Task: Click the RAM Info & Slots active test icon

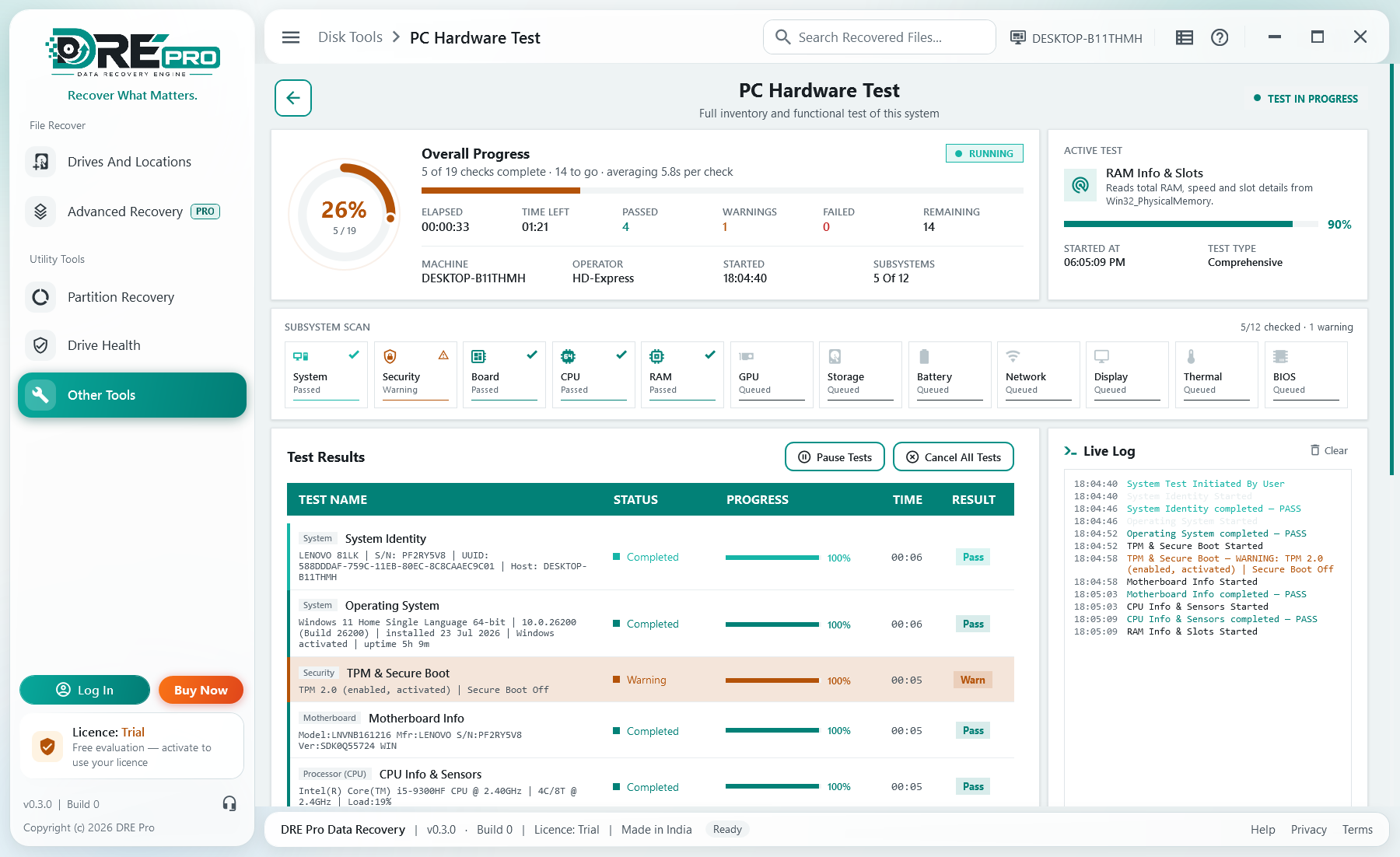Action: click(1080, 185)
